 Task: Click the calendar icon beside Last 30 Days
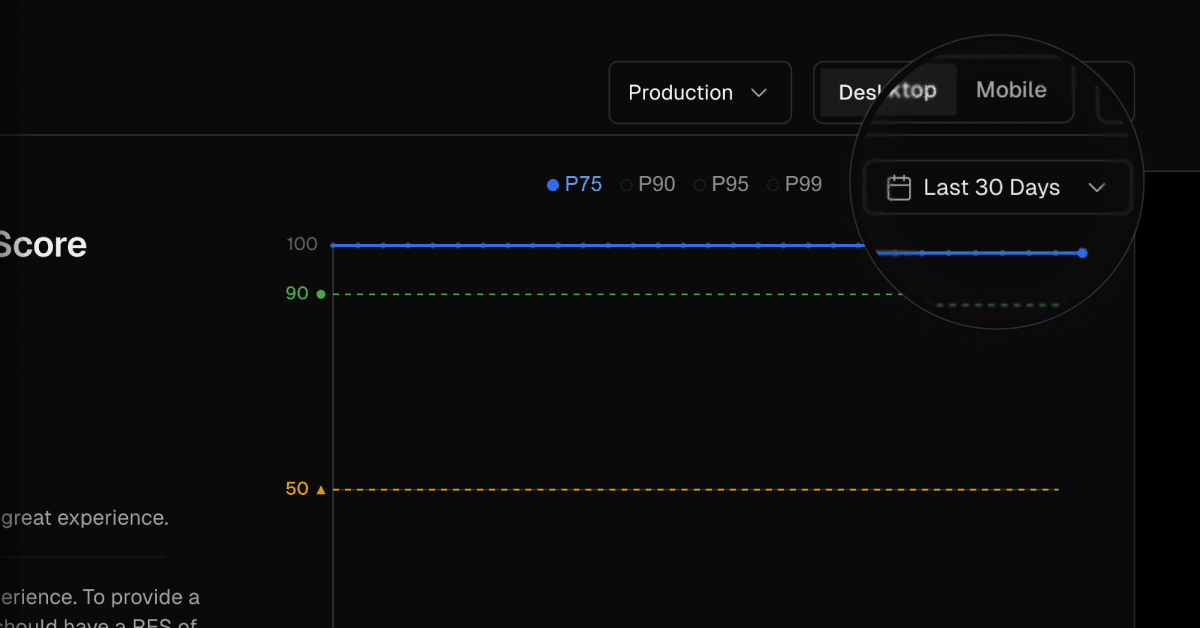(899, 188)
